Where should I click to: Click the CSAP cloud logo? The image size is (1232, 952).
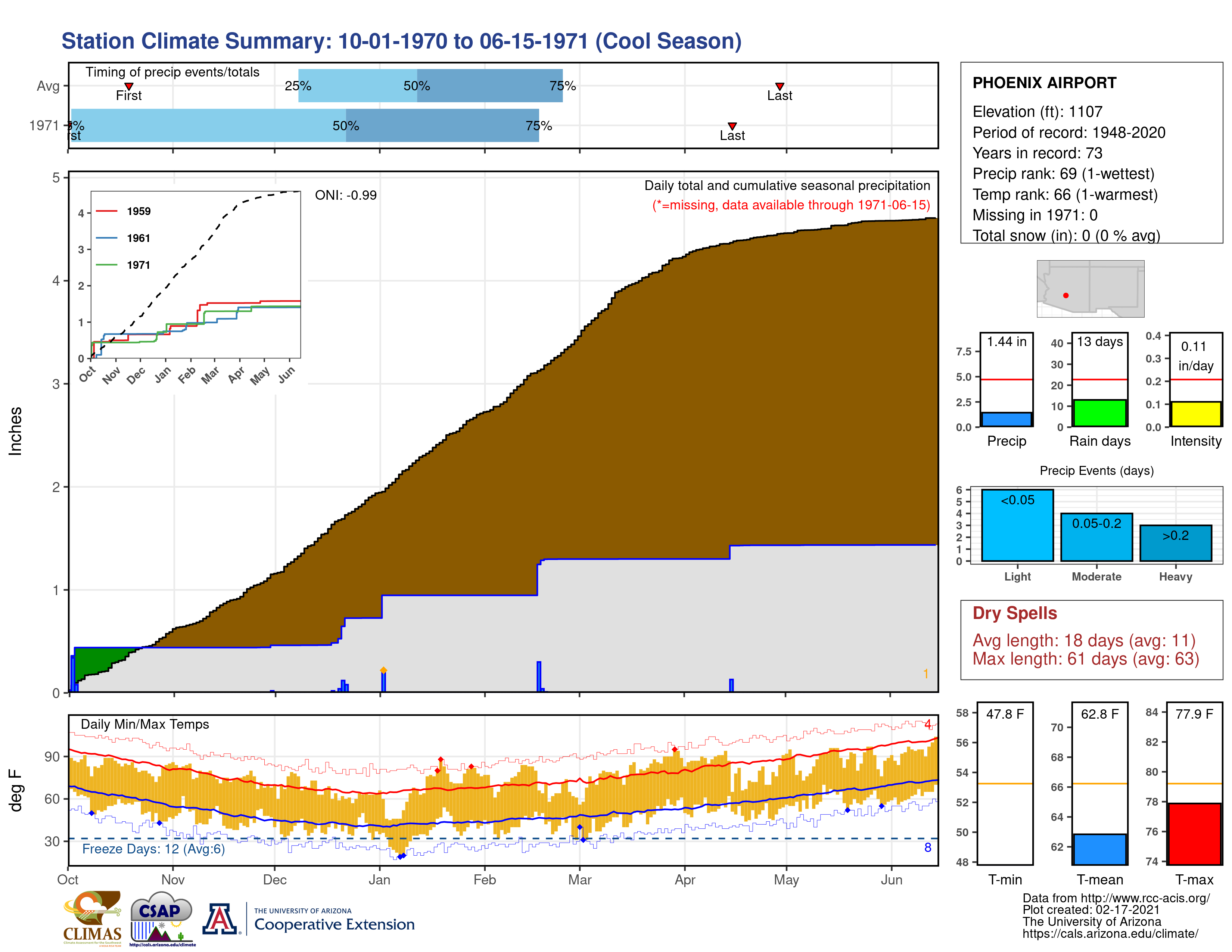pyautogui.click(x=162, y=918)
